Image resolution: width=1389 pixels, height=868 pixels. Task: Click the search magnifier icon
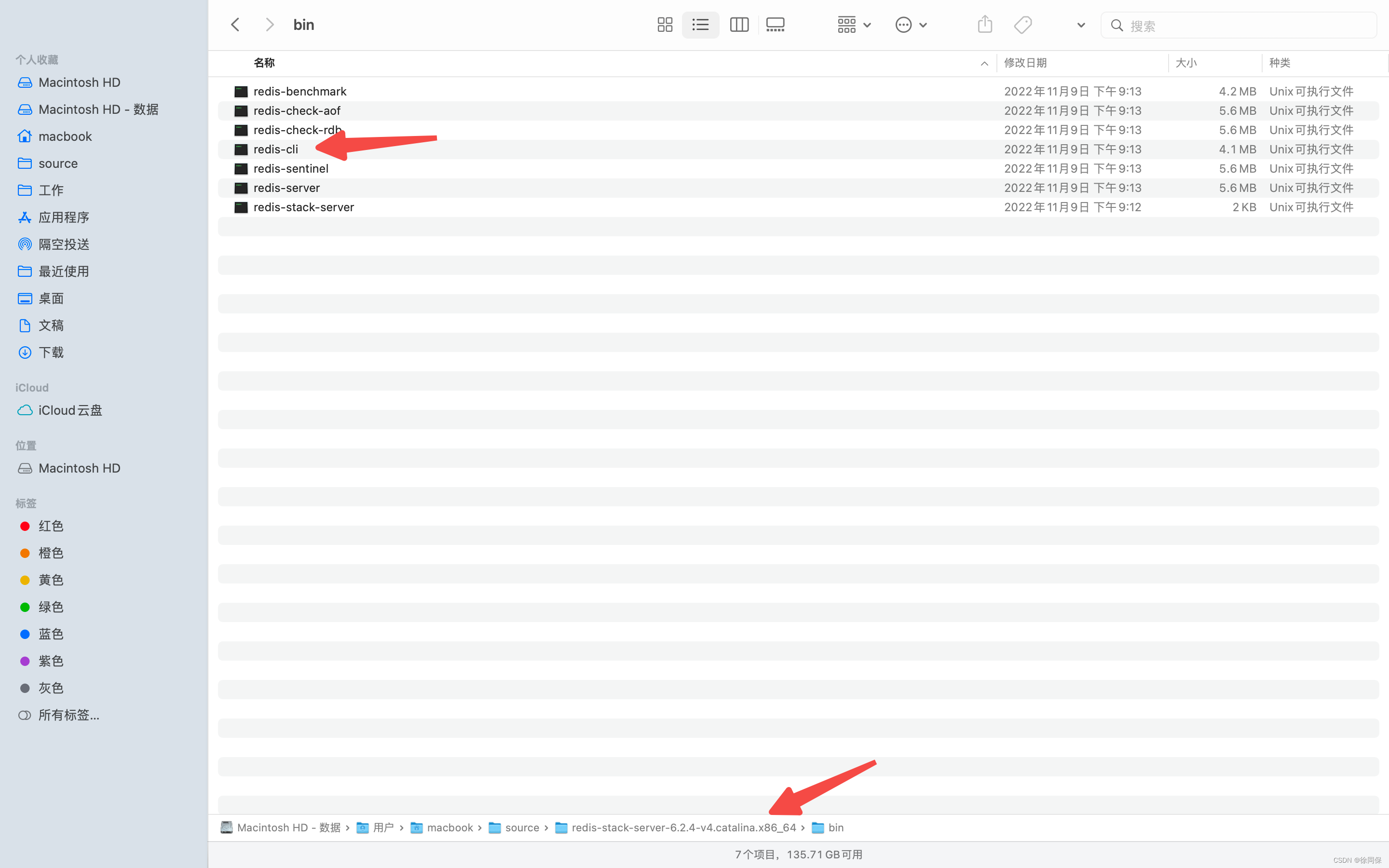[x=1117, y=25]
